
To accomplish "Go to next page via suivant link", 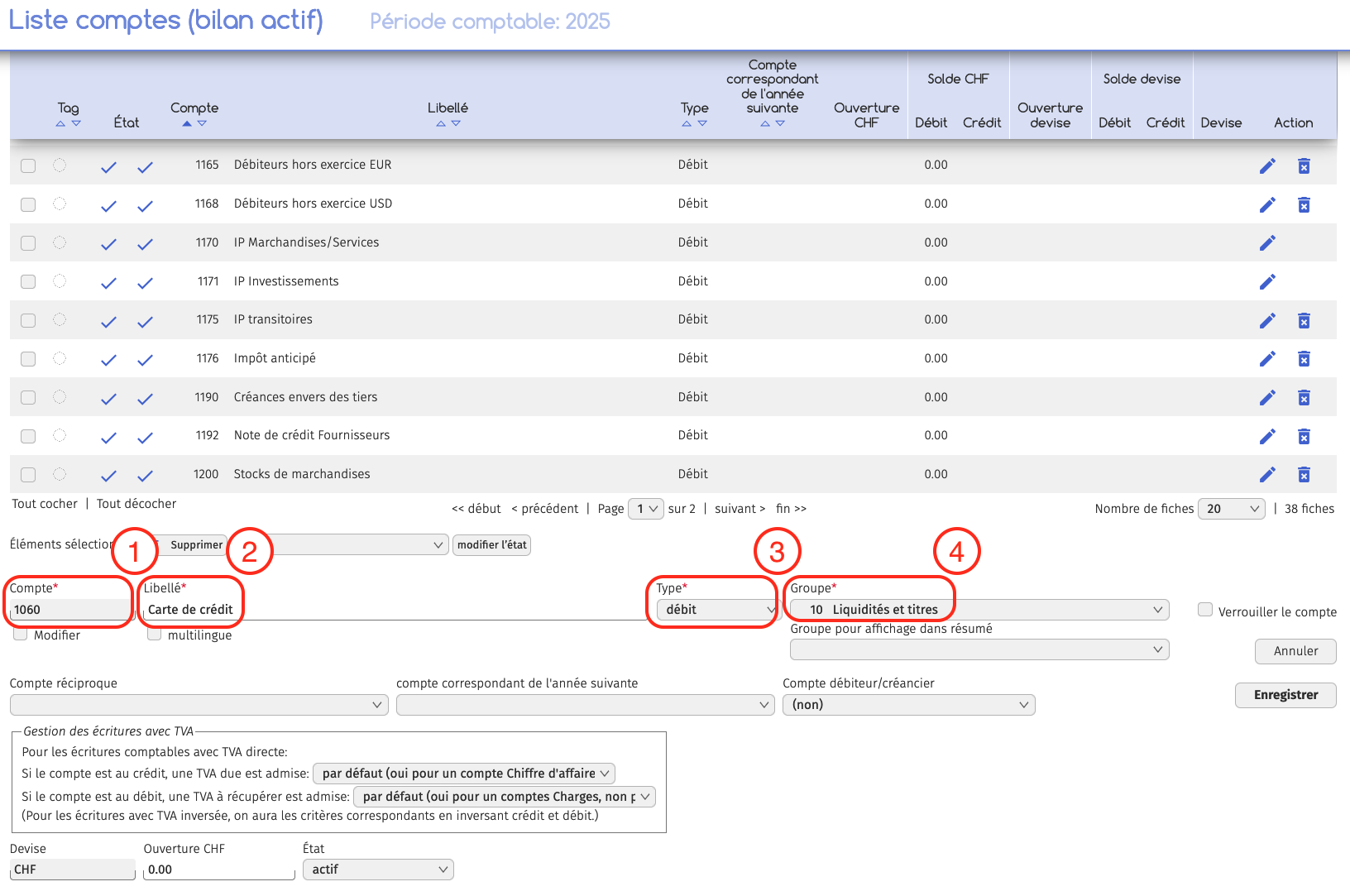I will click(740, 509).
